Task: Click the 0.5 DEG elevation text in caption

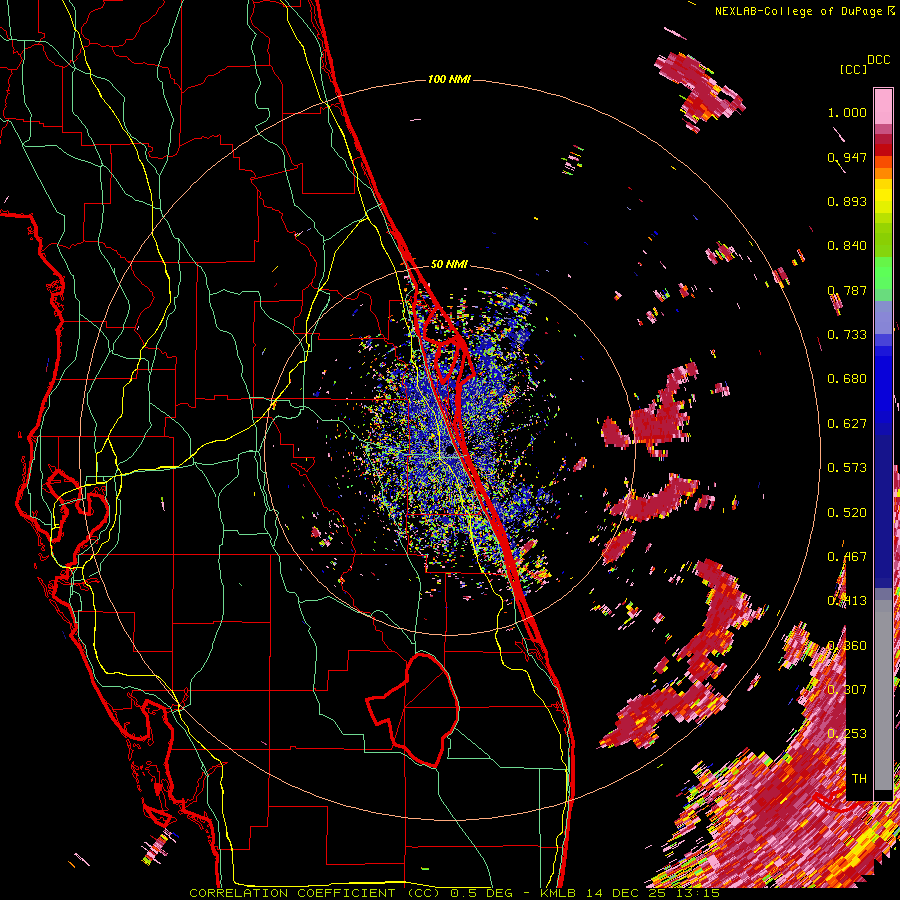Action: point(482,893)
